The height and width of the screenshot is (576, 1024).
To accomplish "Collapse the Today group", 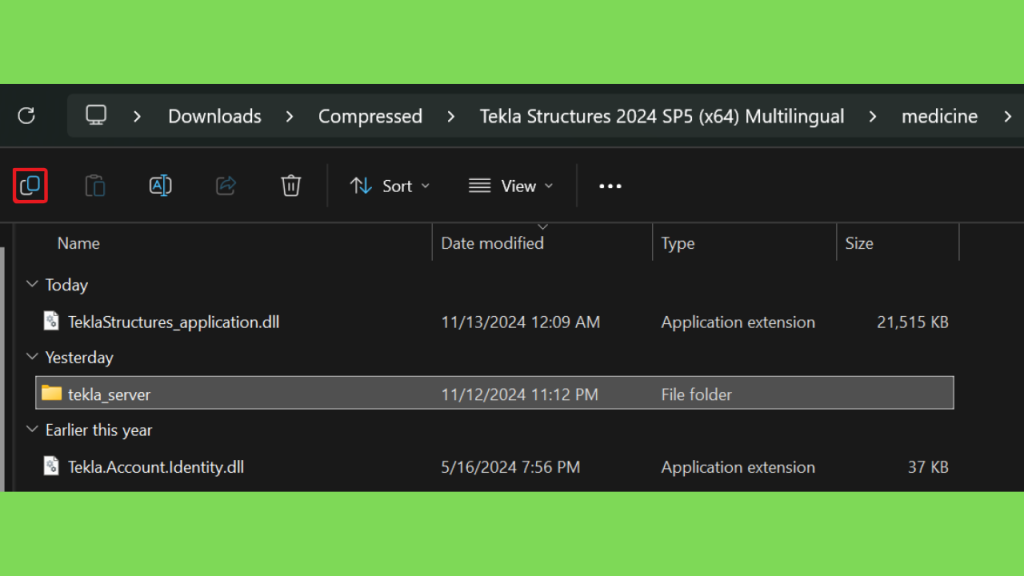I will tap(32, 284).
